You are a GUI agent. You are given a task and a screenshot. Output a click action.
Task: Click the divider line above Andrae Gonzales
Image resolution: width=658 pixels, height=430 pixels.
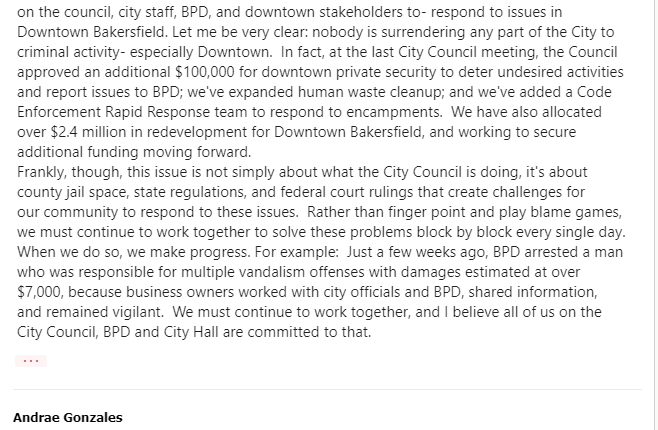pos(329,389)
